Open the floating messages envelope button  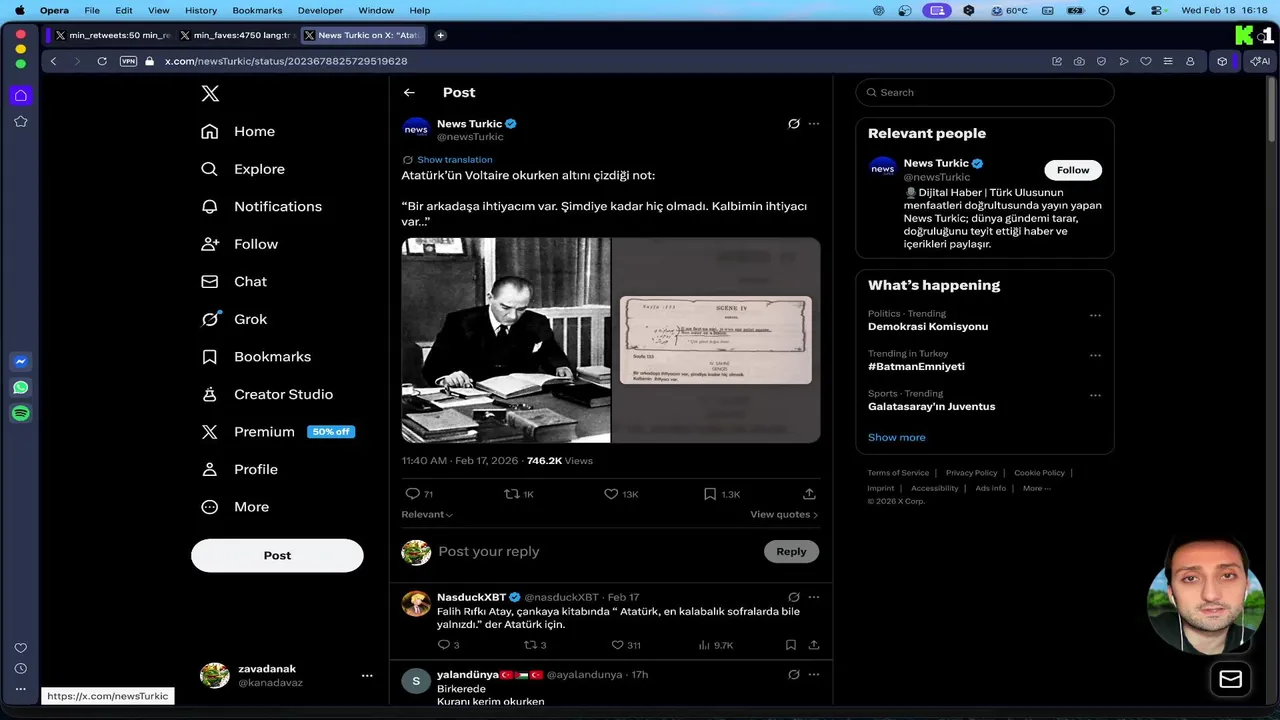click(x=1231, y=679)
